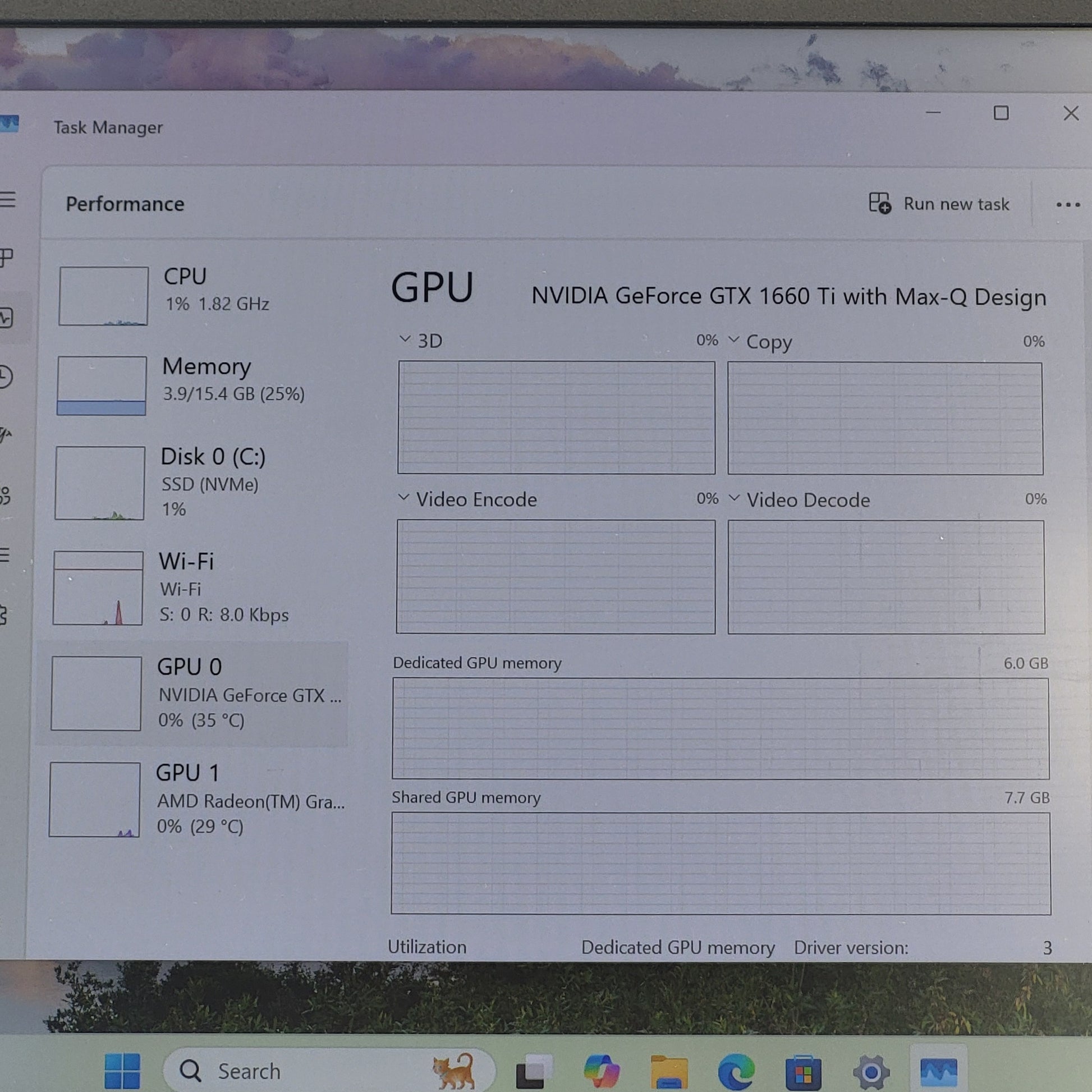The height and width of the screenshot is (1092, 1092).
Task: Minimize the Task Manager window
Action: tap(933, 112)
